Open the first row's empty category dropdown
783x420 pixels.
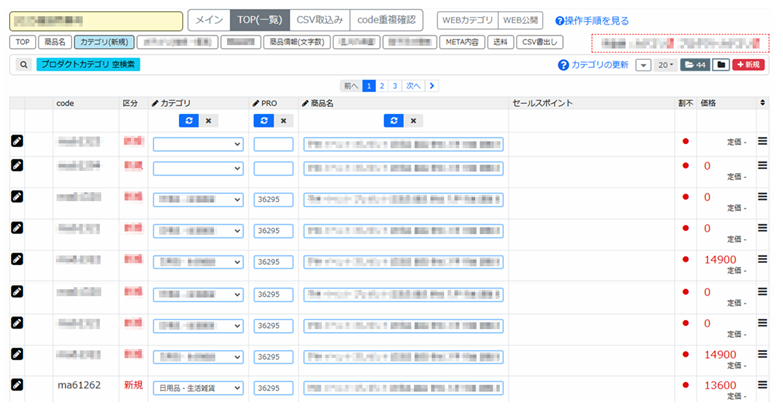[198, 144]
